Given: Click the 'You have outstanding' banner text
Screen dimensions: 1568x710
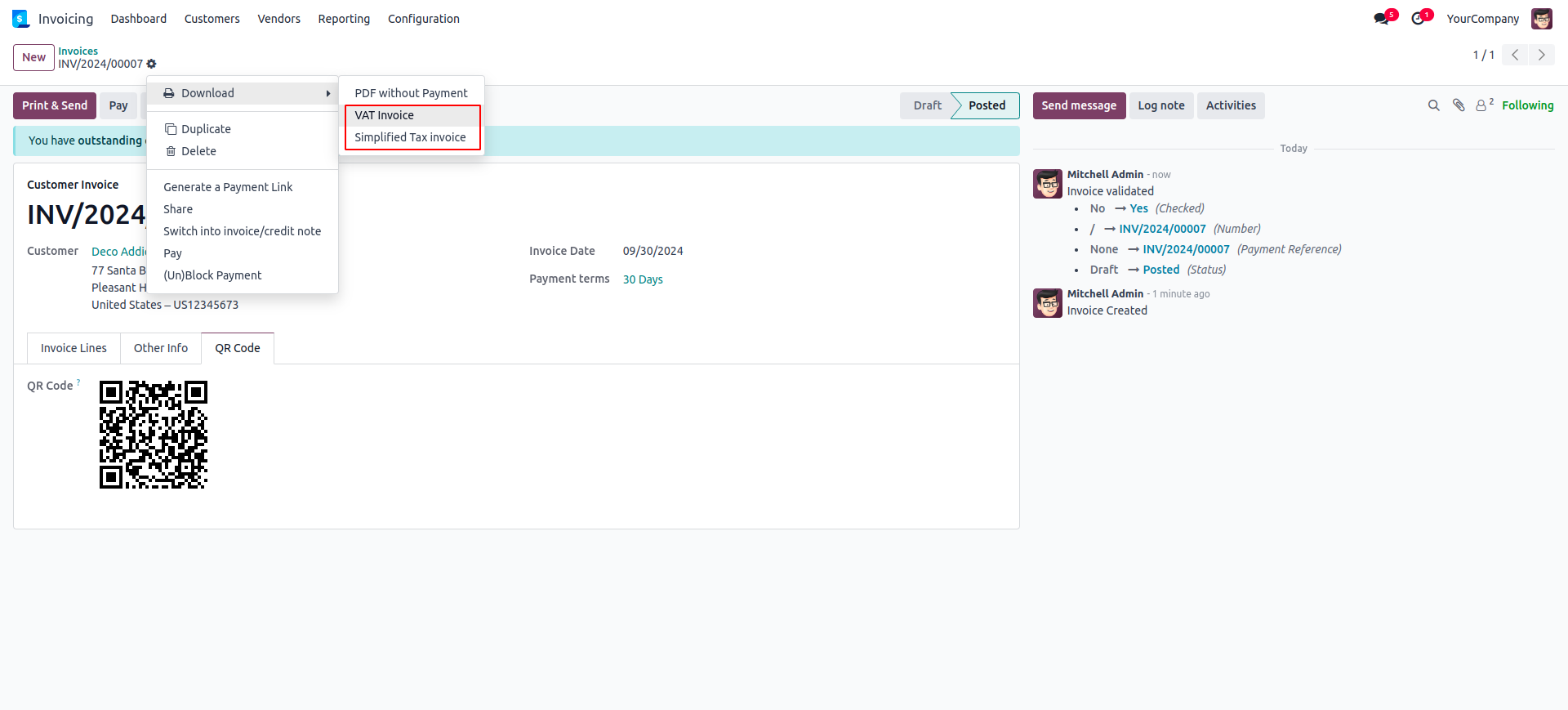Looking at the screenshot, I should 85,141.
